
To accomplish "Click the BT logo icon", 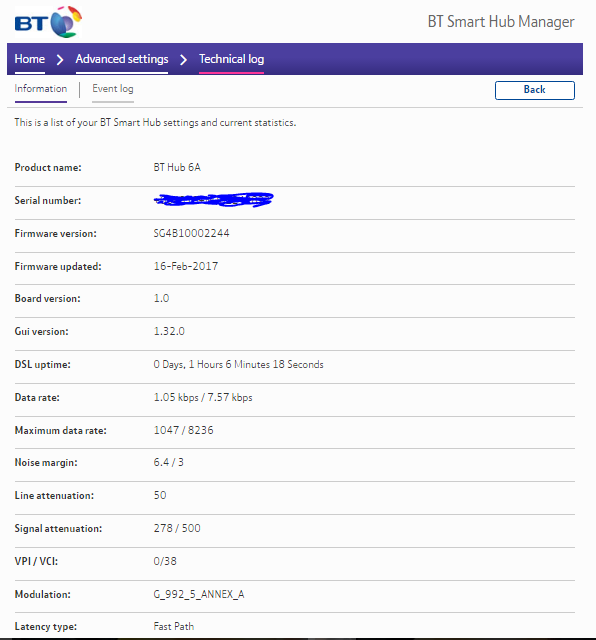I will click(x=48, y=22).
